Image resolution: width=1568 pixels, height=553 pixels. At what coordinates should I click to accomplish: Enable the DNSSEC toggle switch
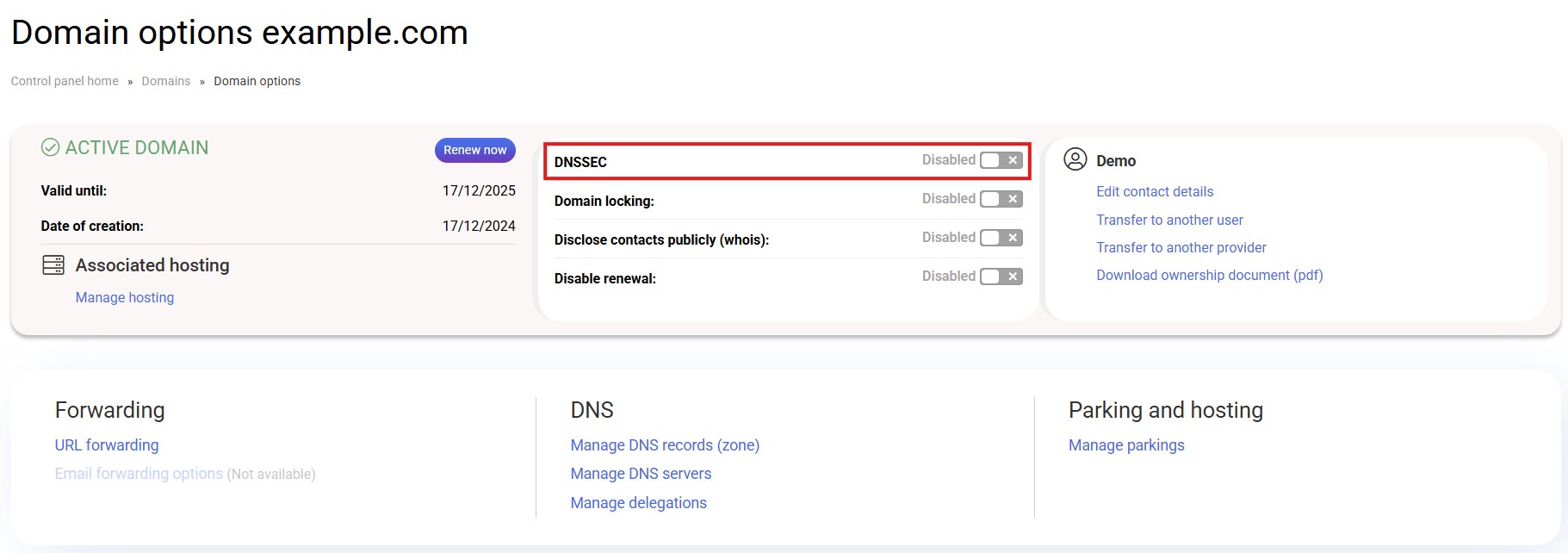coord(1001,160)
